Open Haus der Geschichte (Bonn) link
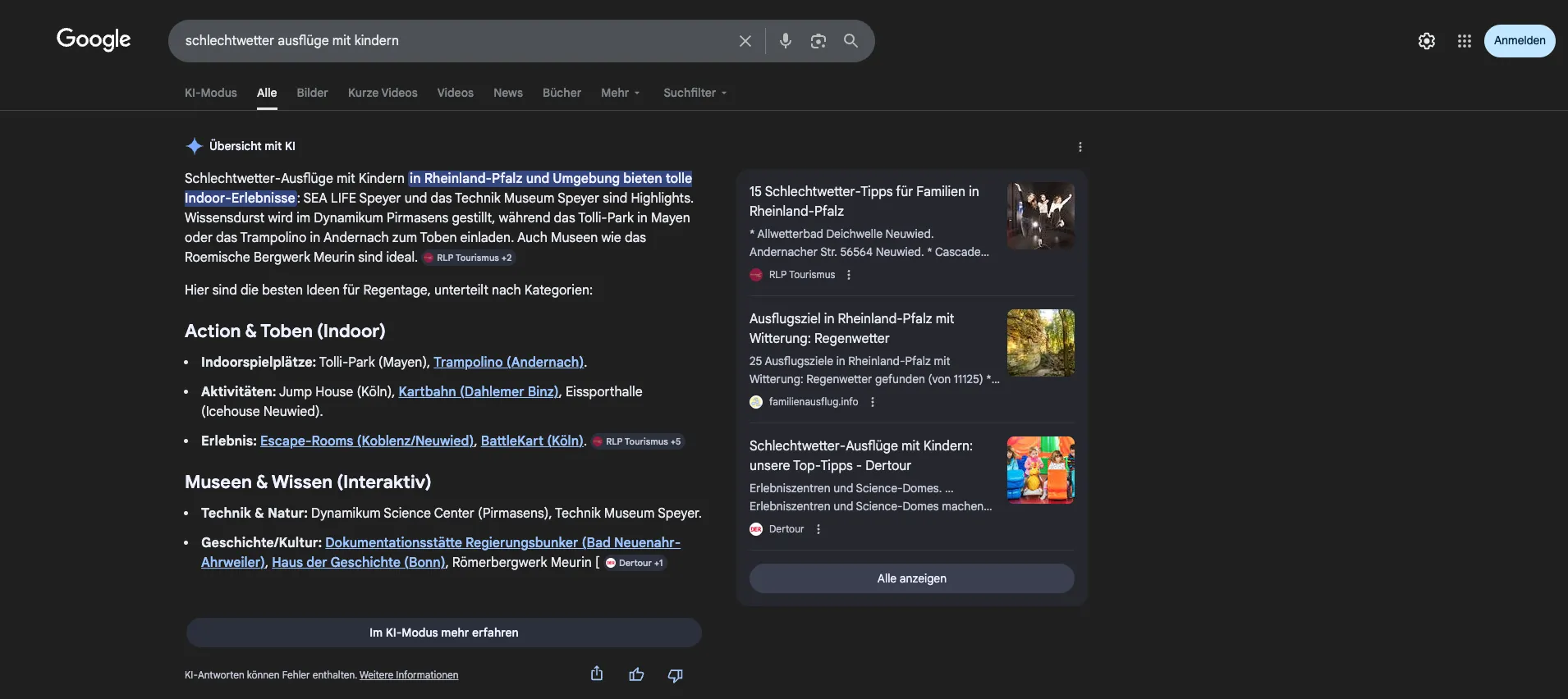 359,562
